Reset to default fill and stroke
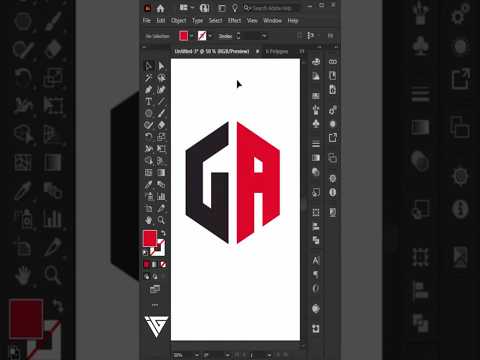The height and width of the screenshot is (360, 480). [x=145, y=253]
